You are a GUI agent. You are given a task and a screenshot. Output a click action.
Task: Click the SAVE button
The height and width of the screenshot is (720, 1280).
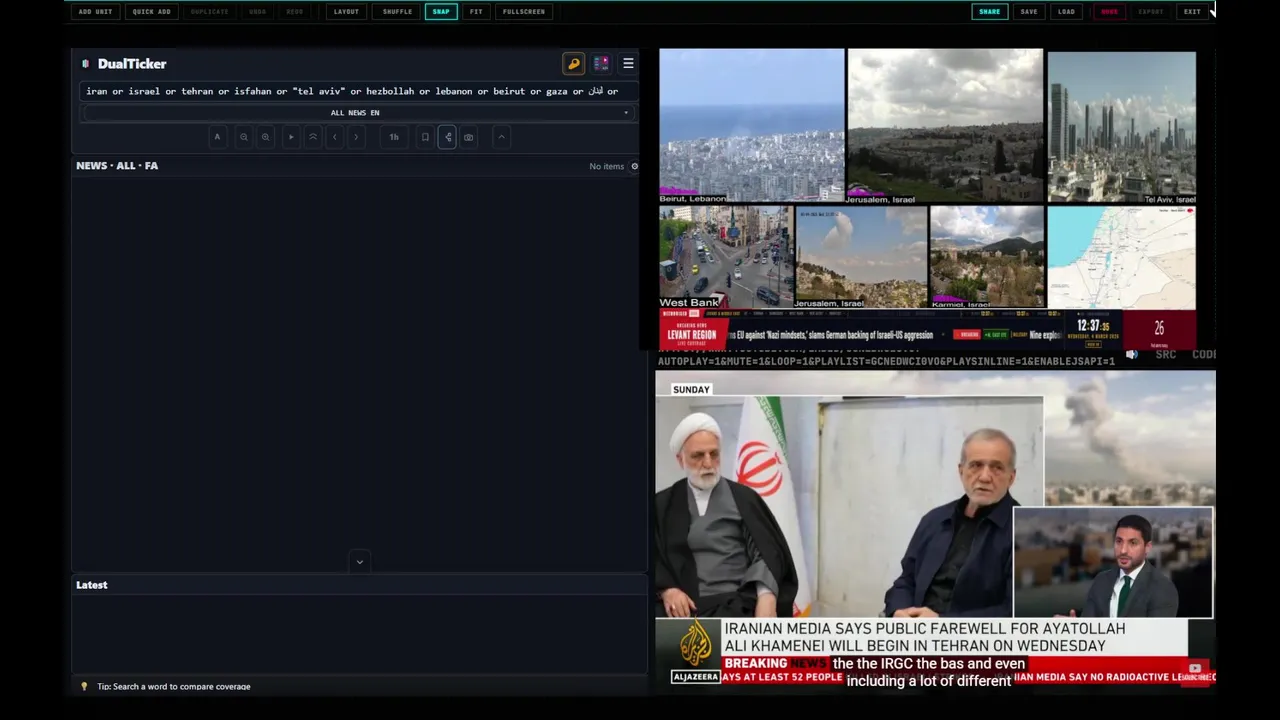coord(1029,12)
